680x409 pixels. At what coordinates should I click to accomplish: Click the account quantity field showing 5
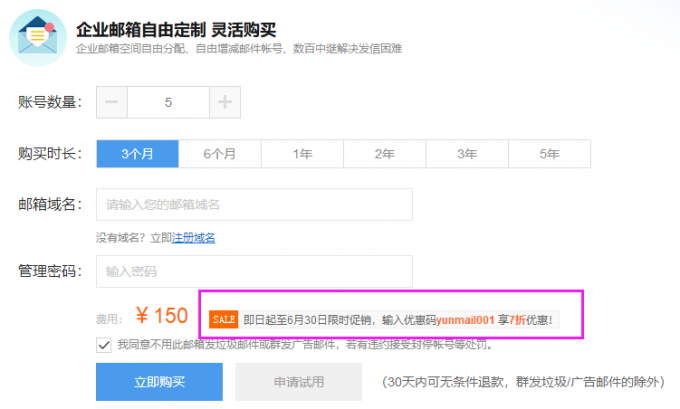168,102
